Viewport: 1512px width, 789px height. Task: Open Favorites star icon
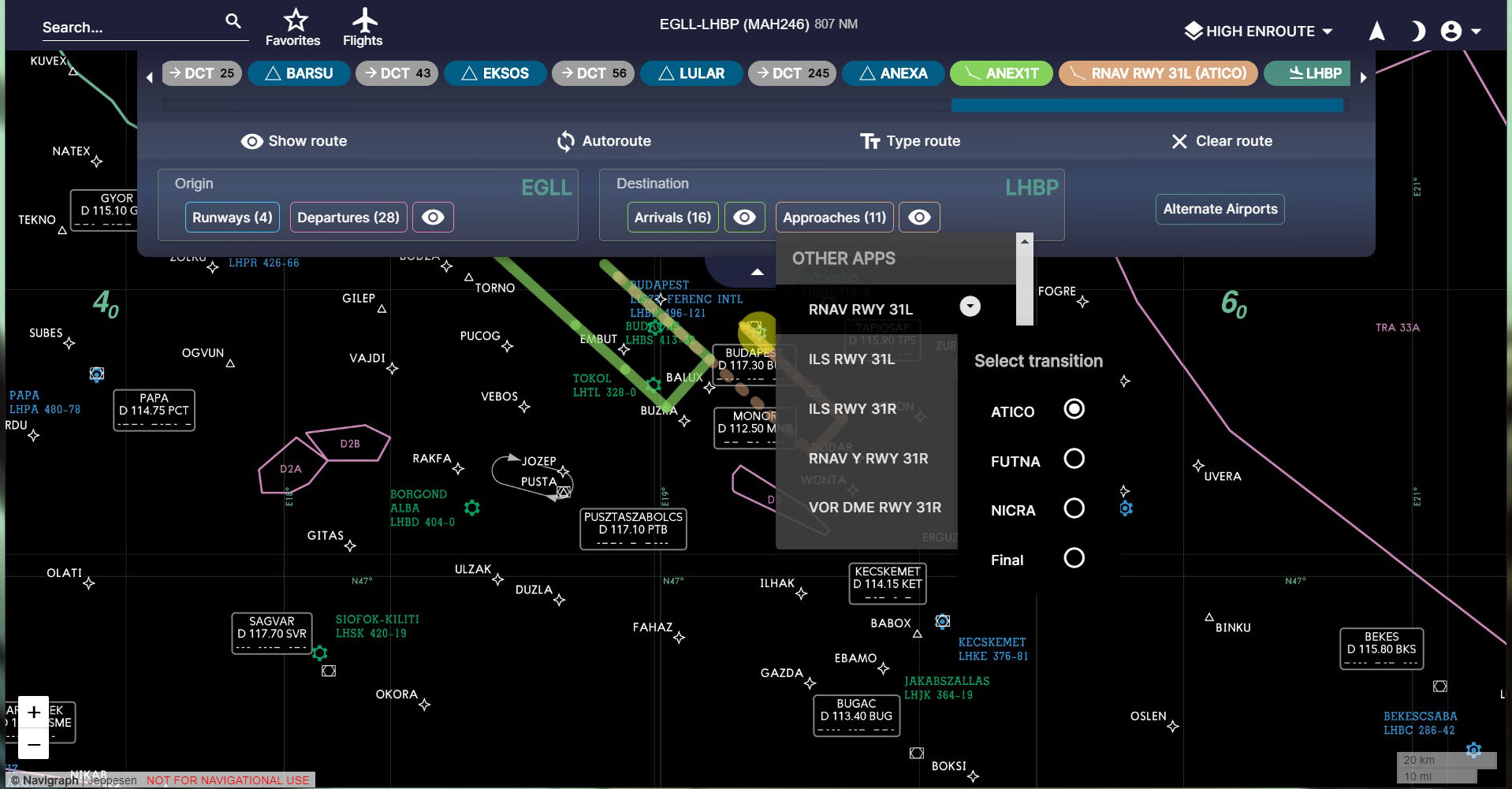tap(296, 20)
